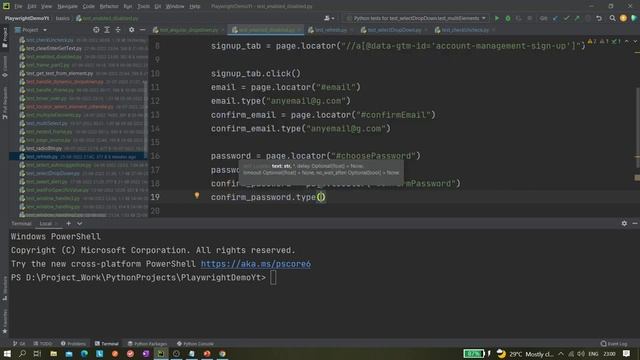The image size is (640, 360).
Task: Open Terminal panel settings gear
Action: (x=624, y=223)
